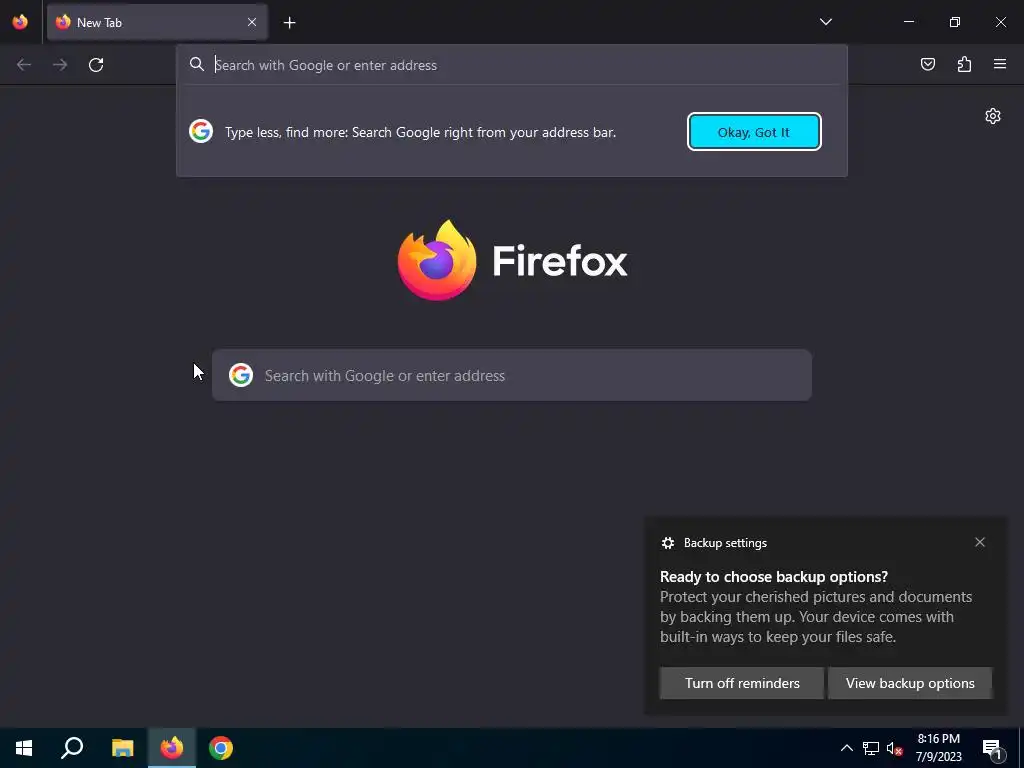1024x768 pixels.
Task: Show hidden system tray icons
Action: 846,748
